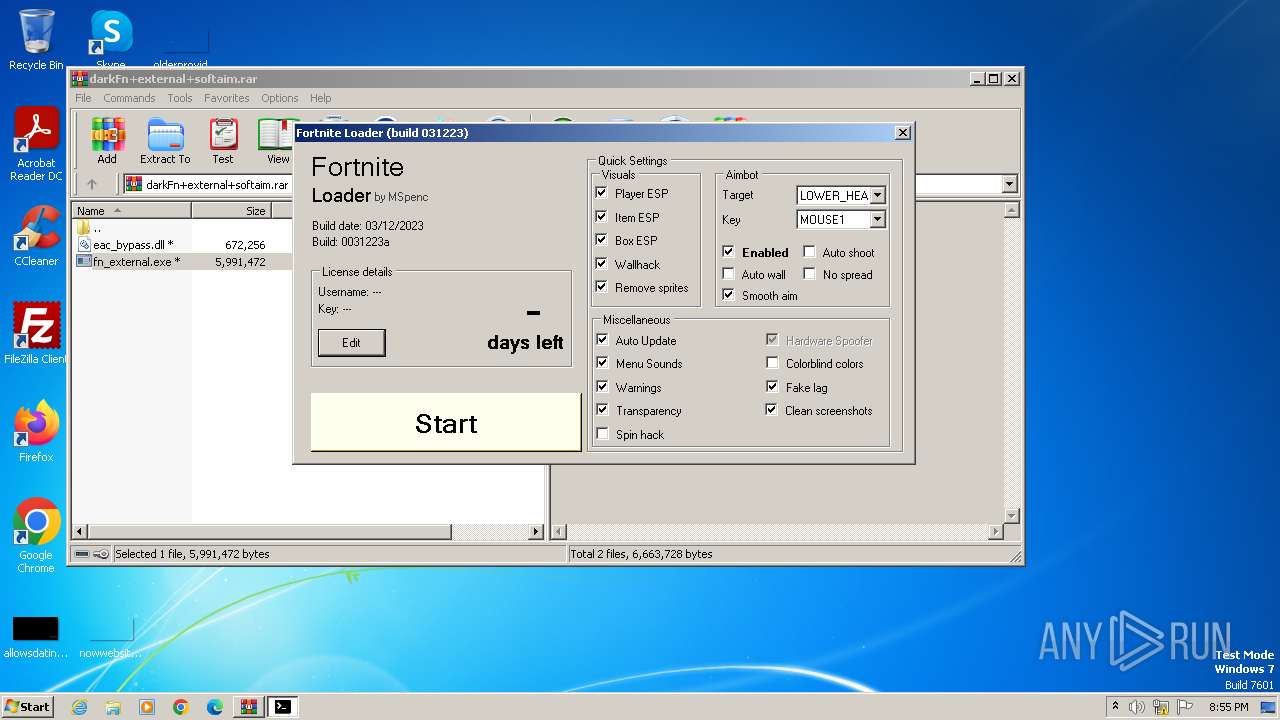
Task: Enable Colorblind colors checkbox
Action: pyautogui.click(x=772, y=363)
